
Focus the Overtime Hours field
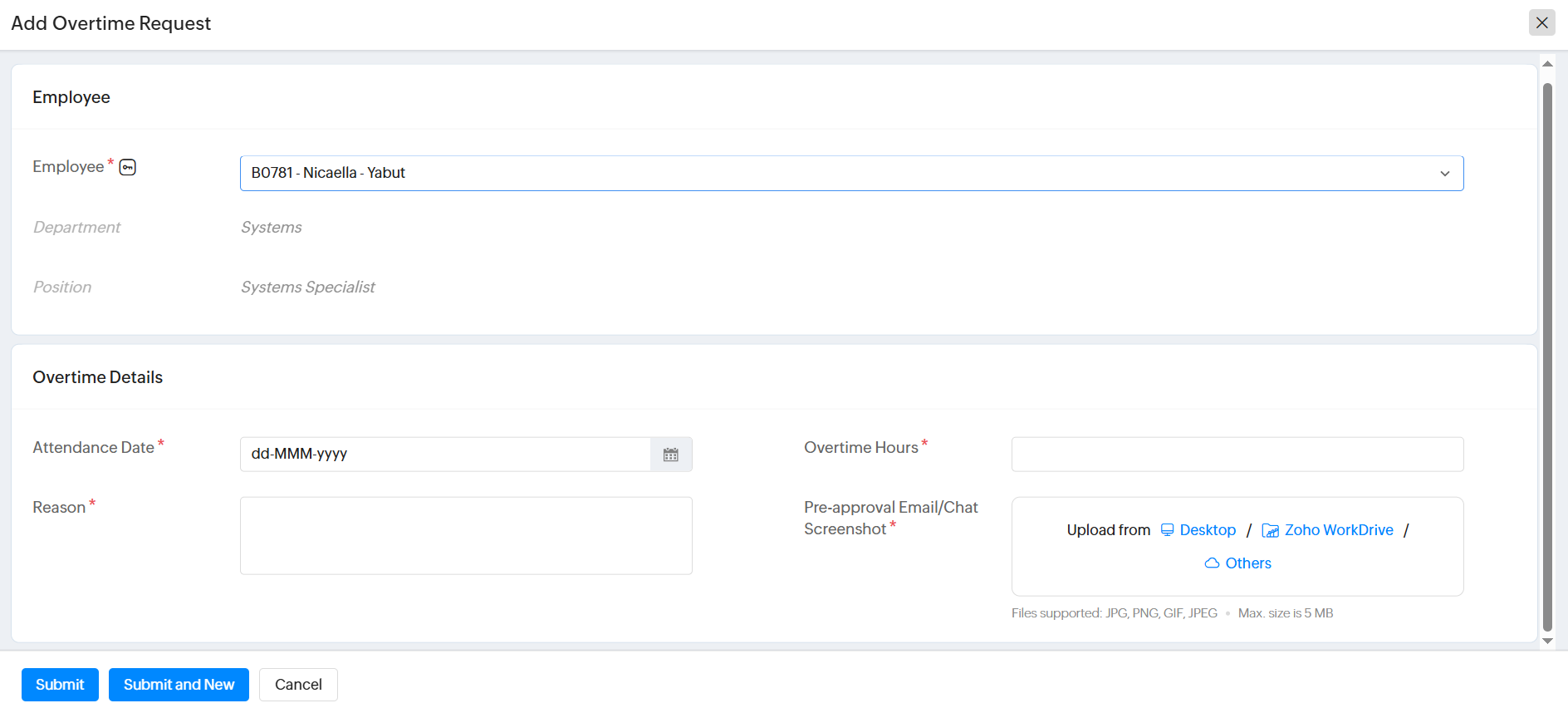[x=1237, y=455]
